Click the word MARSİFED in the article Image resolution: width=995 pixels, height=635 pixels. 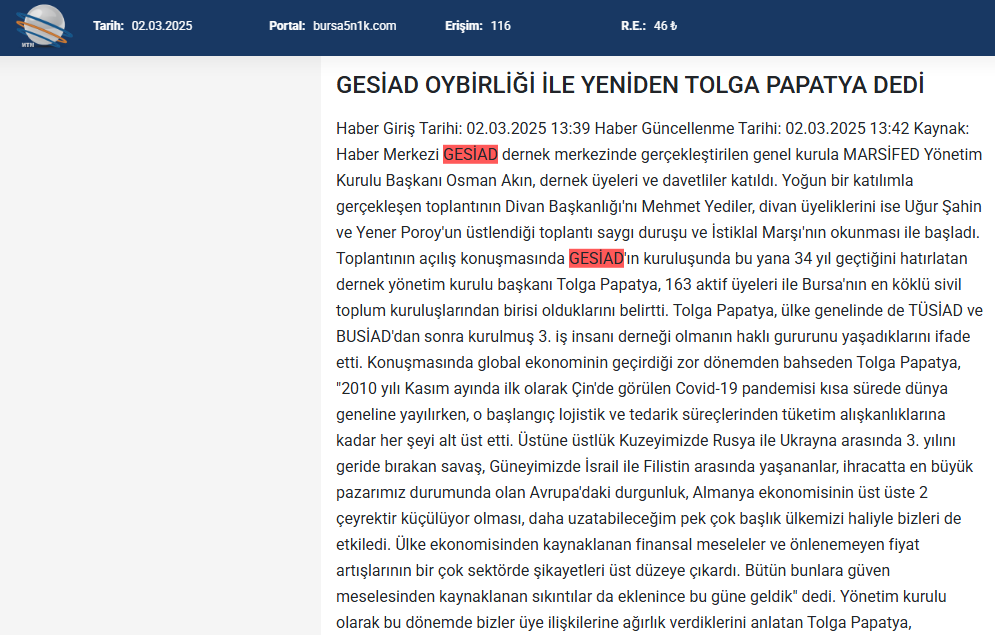(881, 154)
